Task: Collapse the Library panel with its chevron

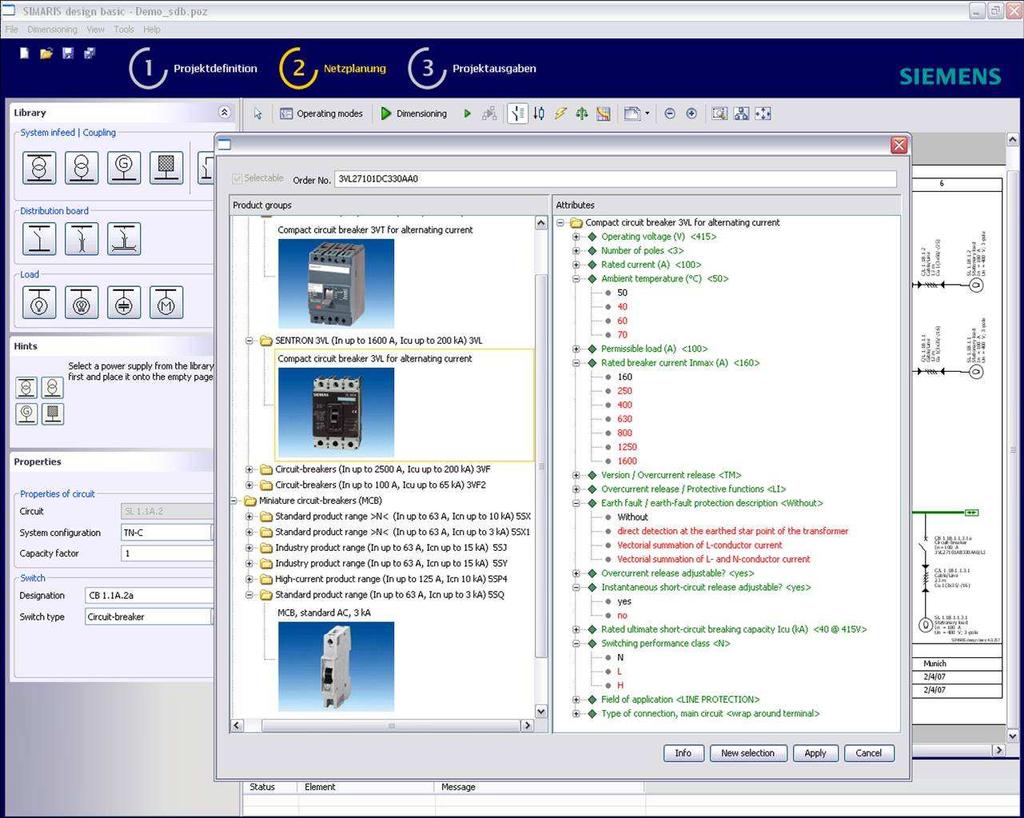Action: 224,112
